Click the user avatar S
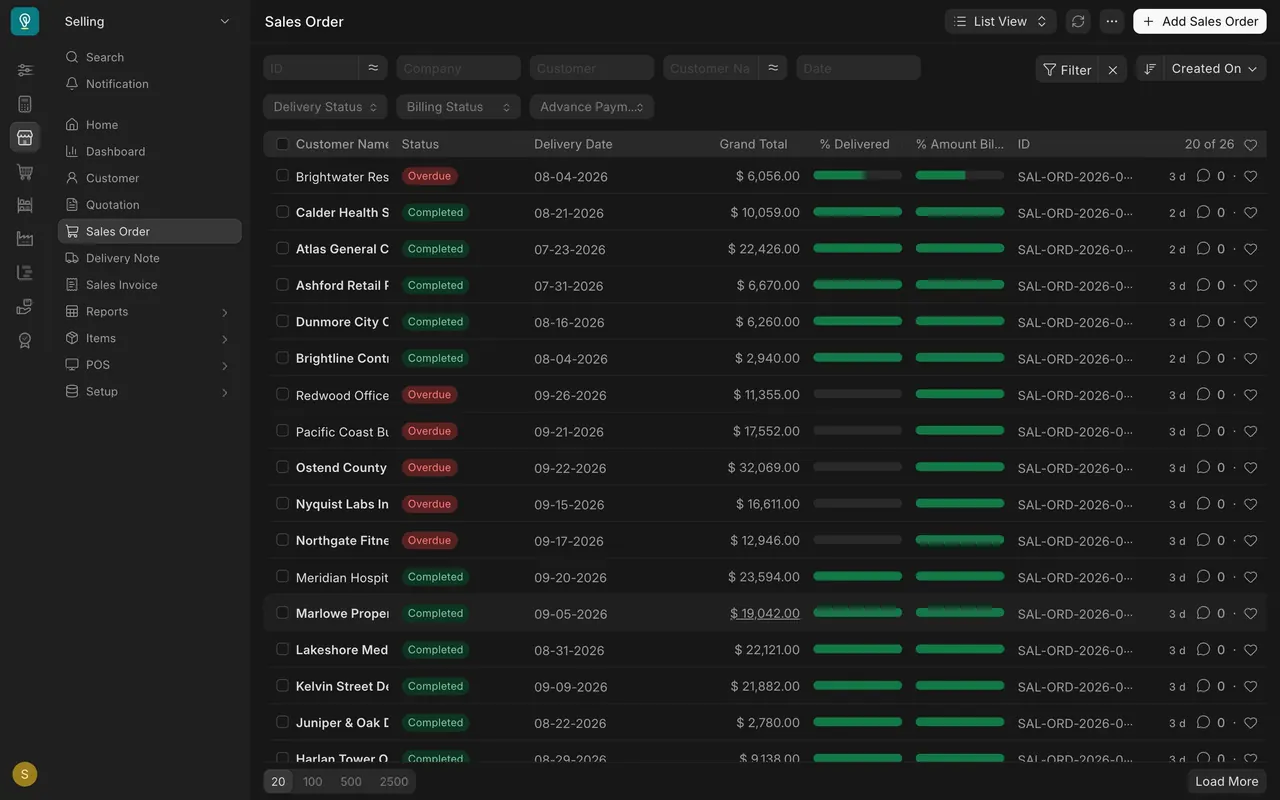Viewport: 1280px width, 800px height. pos(25,774)
